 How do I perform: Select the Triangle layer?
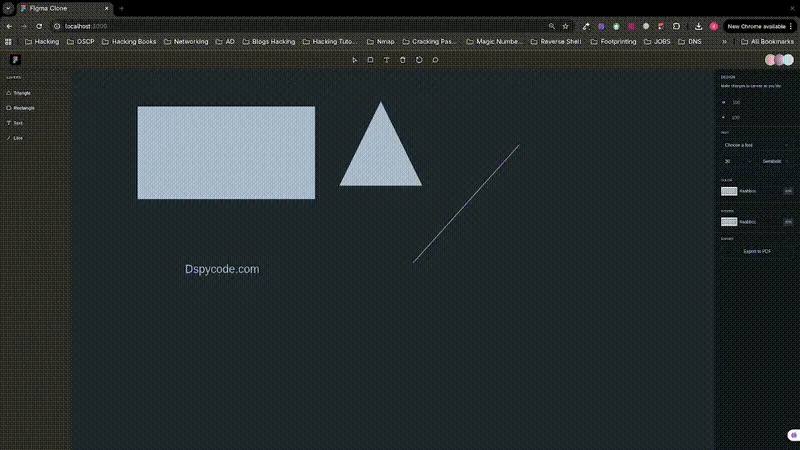pyautogui.click(x=18, y=93)
